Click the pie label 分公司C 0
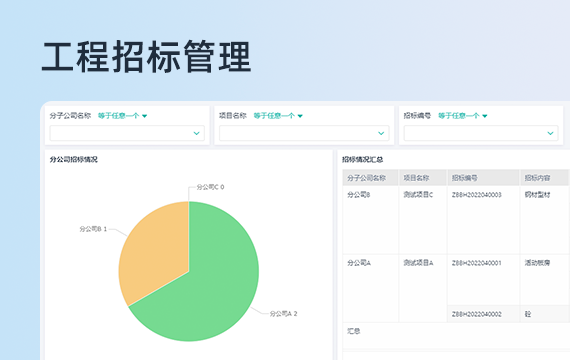Image resolution: width=570 pixels, height=360 pixels. point(210,187)
